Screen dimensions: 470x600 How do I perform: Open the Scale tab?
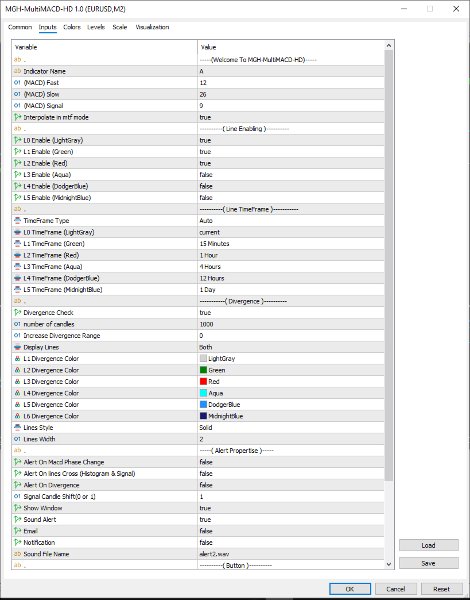(x=119, y=27)
